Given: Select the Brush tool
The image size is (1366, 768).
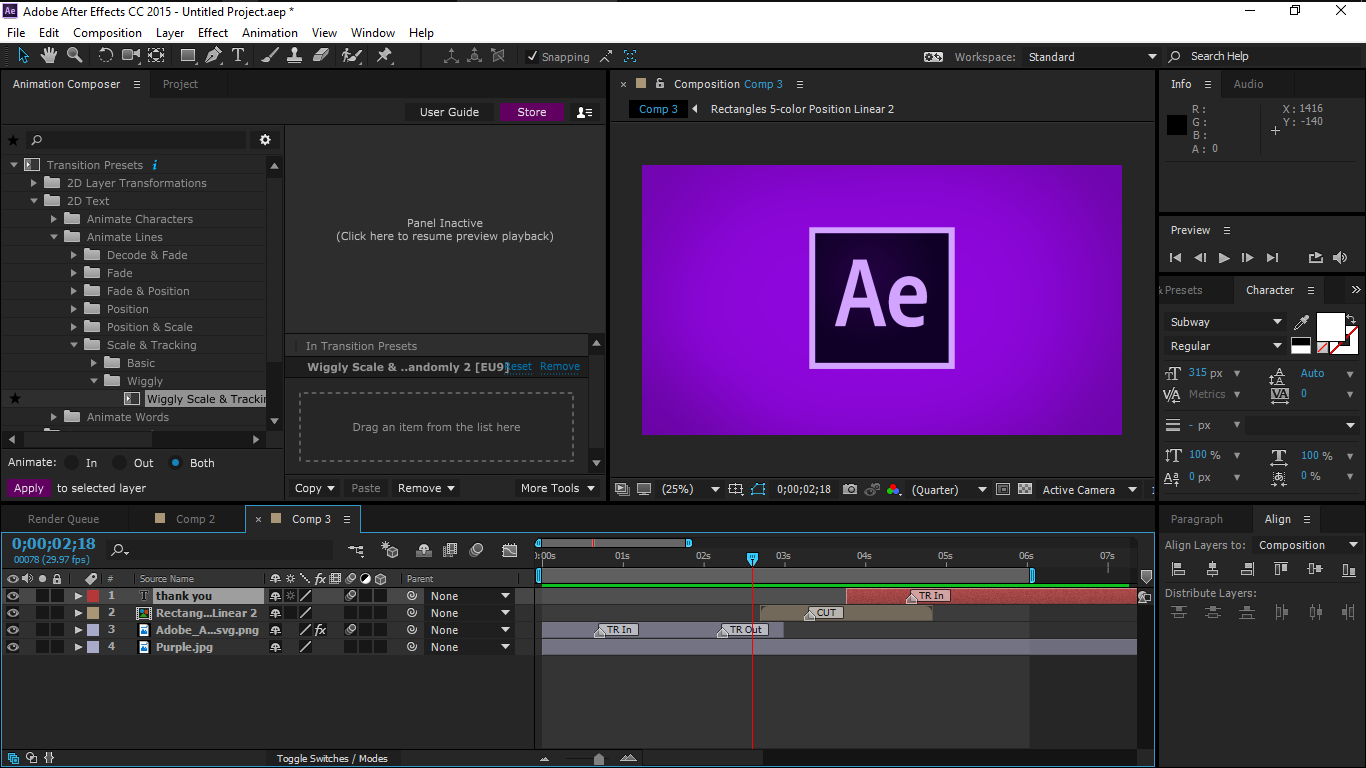Looking at the screenshot, I should [x=270, y=56].
